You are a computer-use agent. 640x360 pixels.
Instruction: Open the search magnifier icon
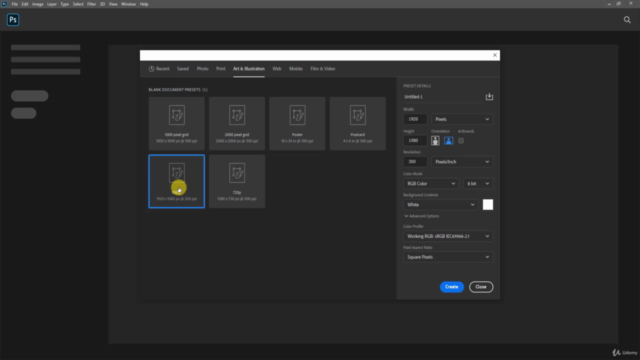pyautogui.click(x=627, y=20)
